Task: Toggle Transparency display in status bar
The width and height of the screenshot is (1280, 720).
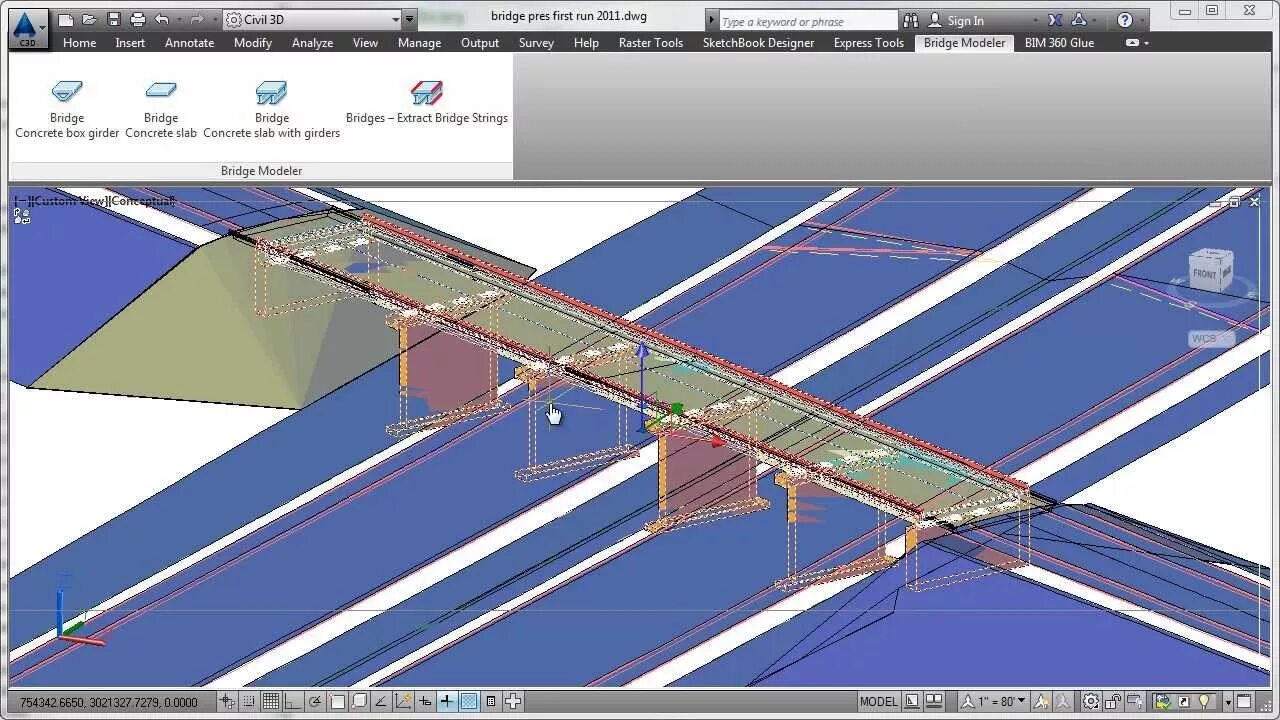Action: pyautogui.click(x=469, y=702)
